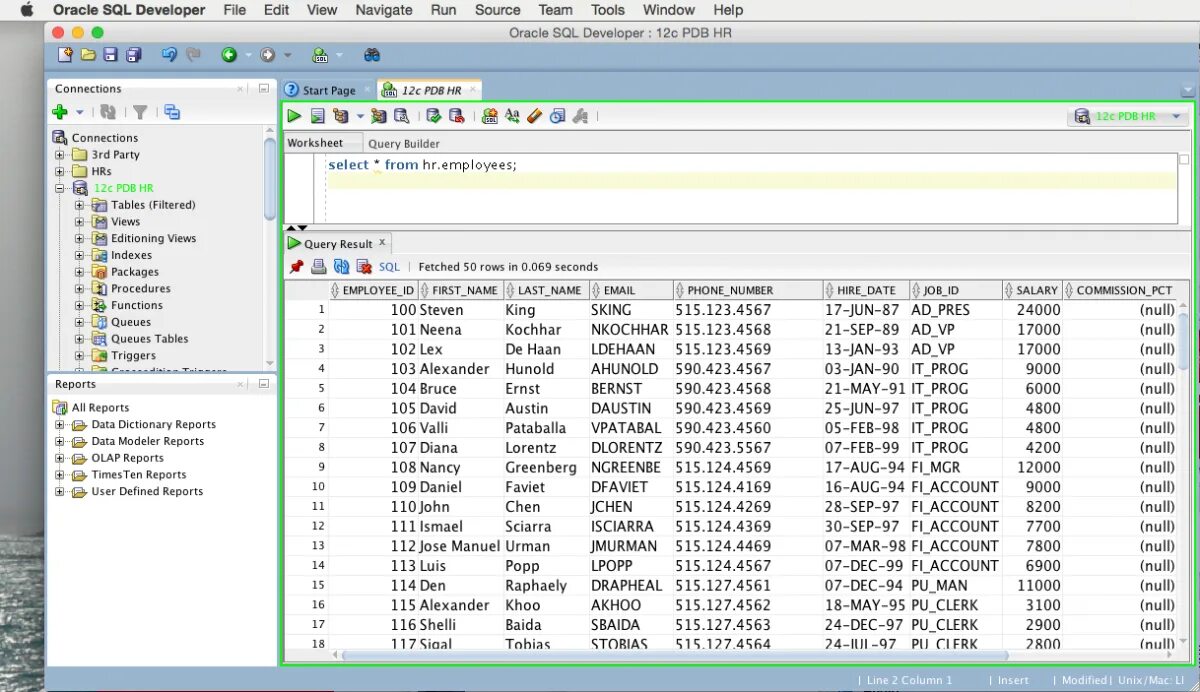
Task: Click the Run Script icon
Action: point(317,116)
